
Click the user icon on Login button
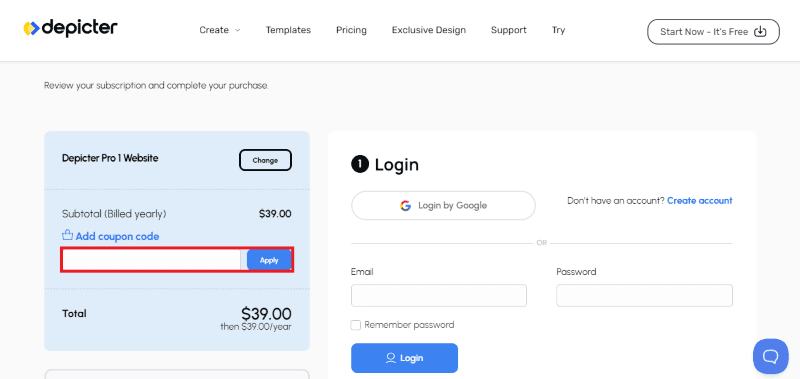391,358
